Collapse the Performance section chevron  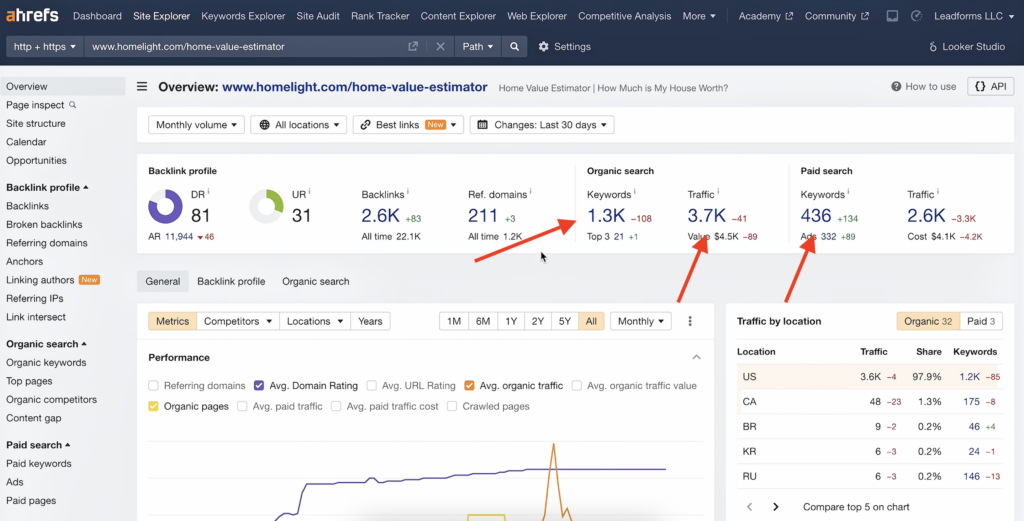[x=696, y=357]
